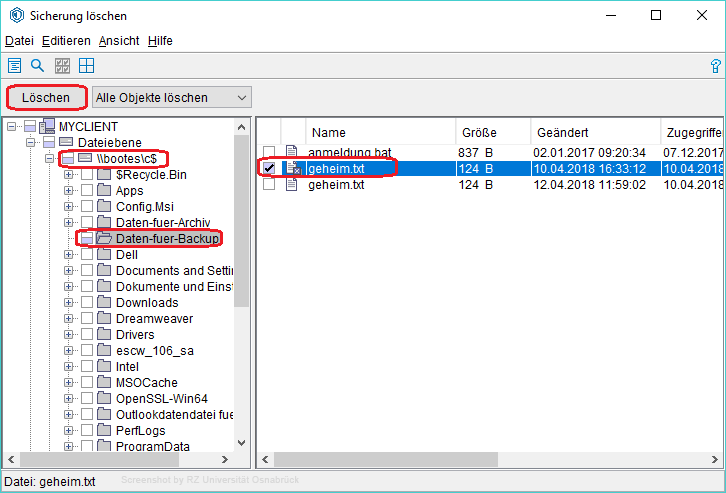Viewport: 726px width, 493px height.
Task: Uncheck the selected geheim.txt checkbox
Action: tap(269, 168)
